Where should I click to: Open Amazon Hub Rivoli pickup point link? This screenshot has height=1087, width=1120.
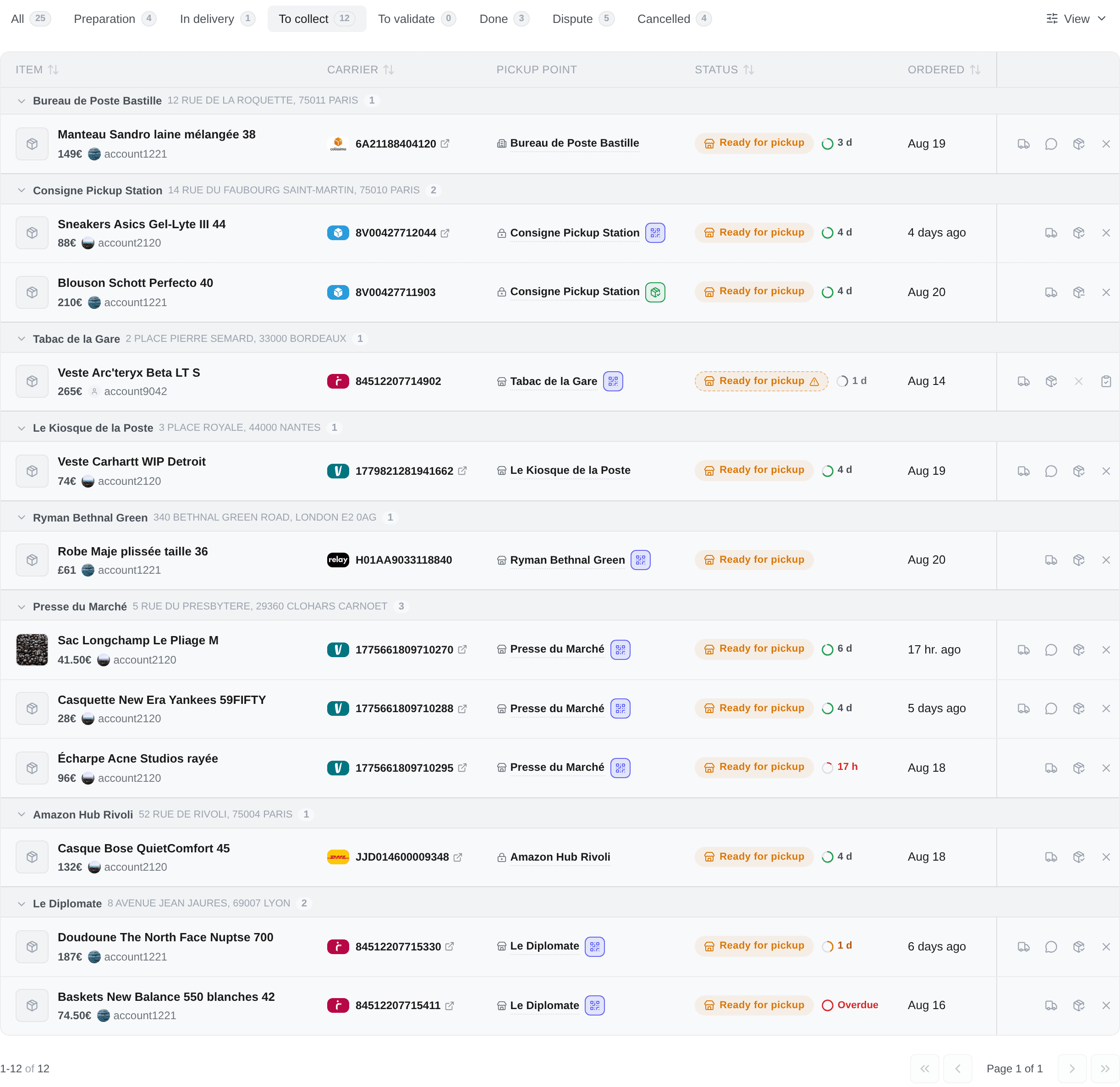560,857
